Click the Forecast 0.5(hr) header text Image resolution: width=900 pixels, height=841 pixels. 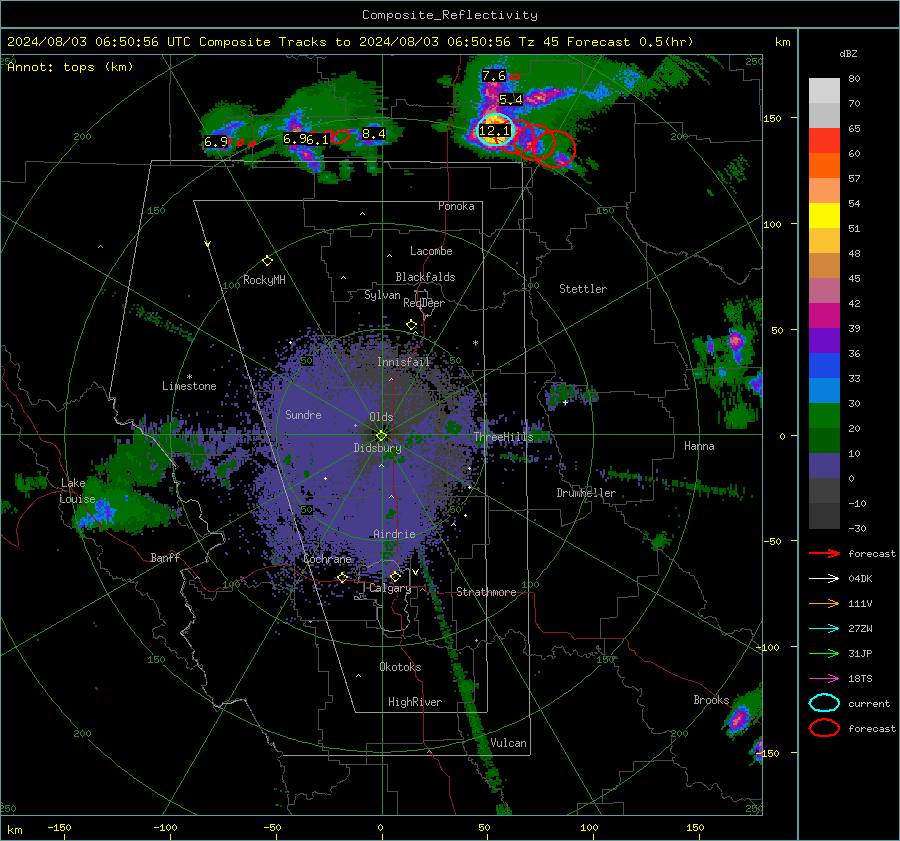pos(630,42)
